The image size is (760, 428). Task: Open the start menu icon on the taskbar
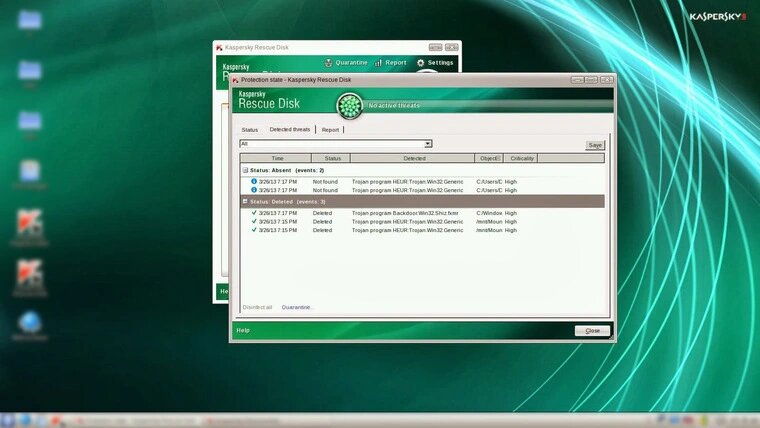pyautogui.click(x=7, y=420)
